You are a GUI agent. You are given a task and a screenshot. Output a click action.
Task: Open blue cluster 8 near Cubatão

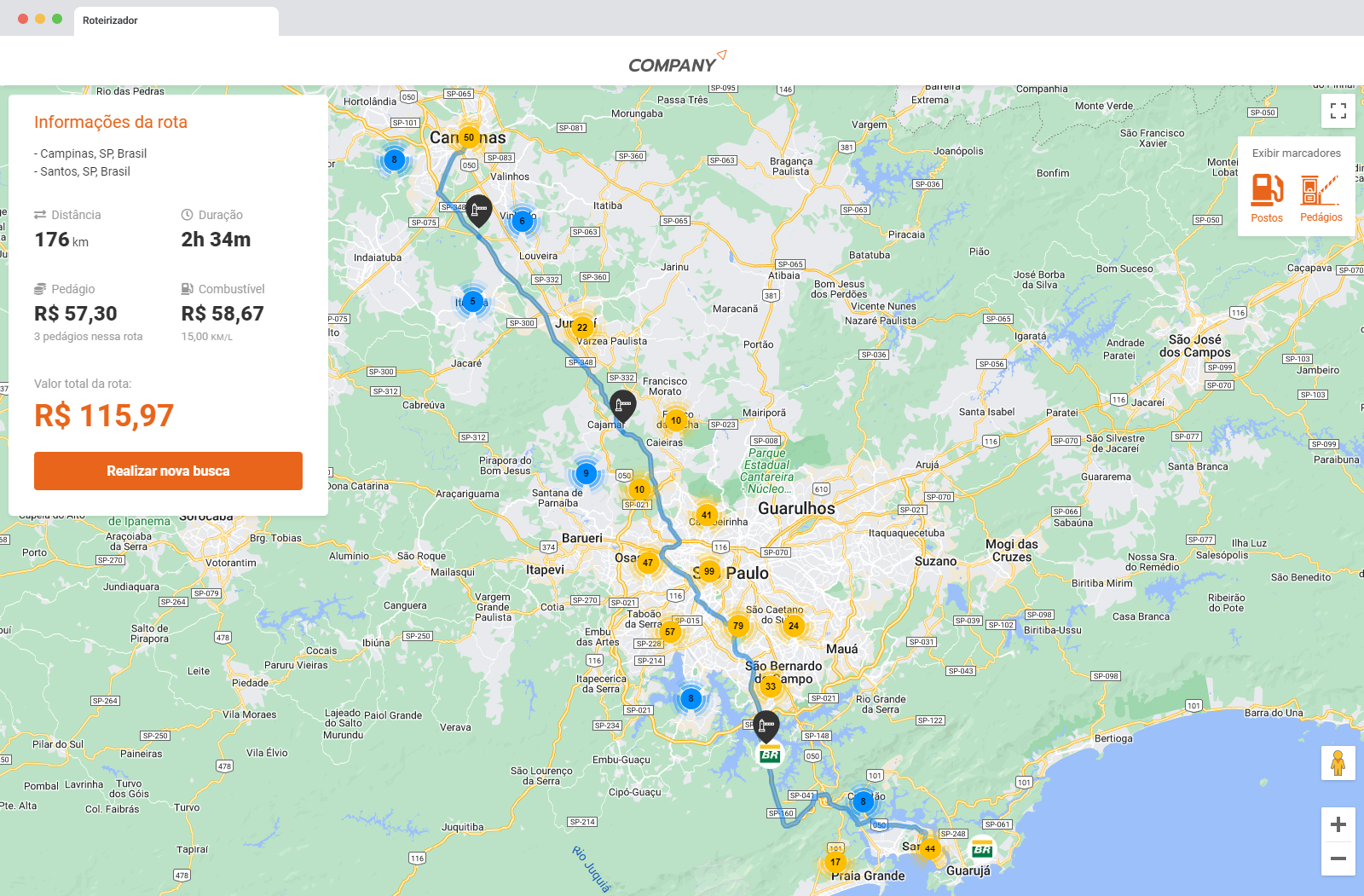863,801
